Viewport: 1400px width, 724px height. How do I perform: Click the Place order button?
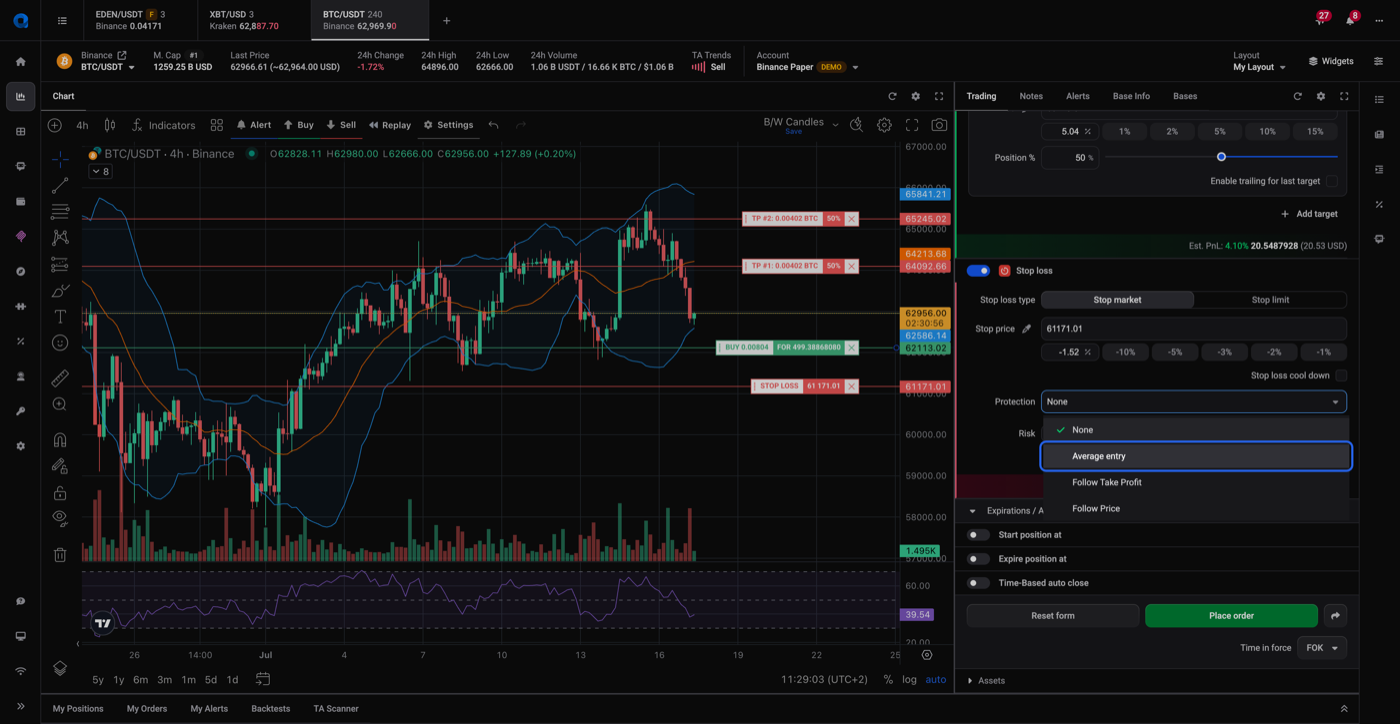point(1231,616)
